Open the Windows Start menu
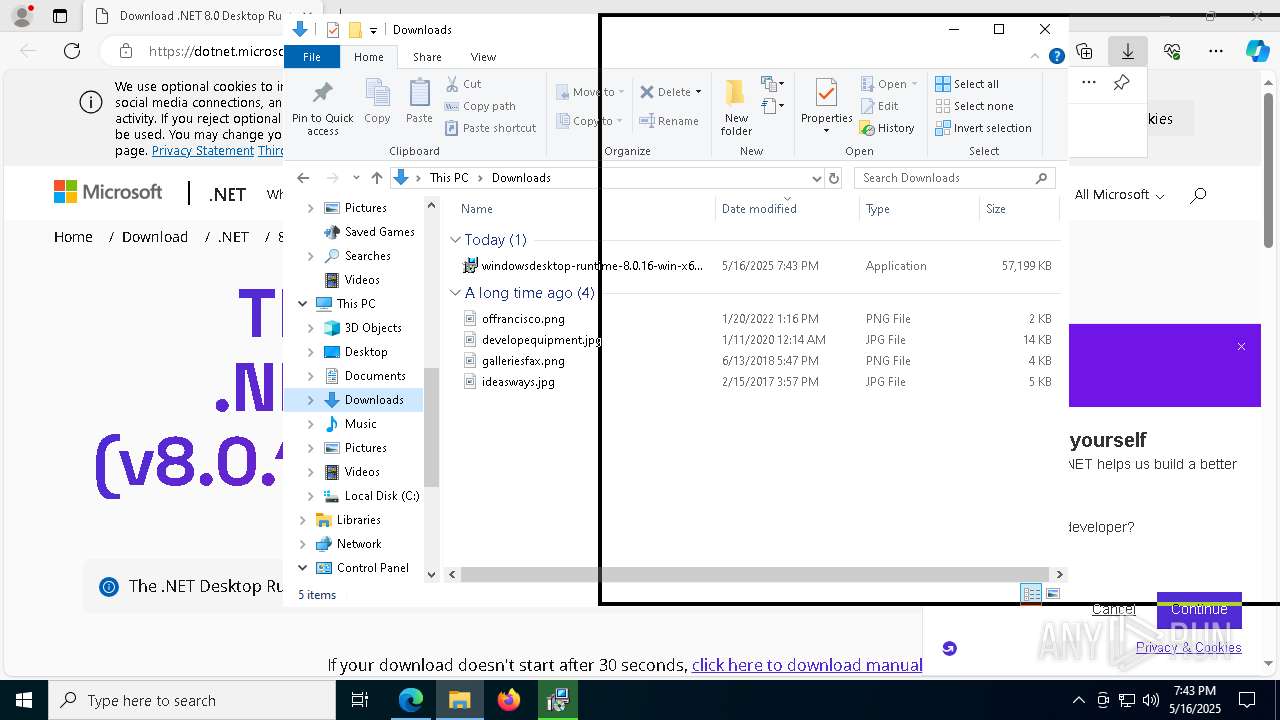 (24, 700)
